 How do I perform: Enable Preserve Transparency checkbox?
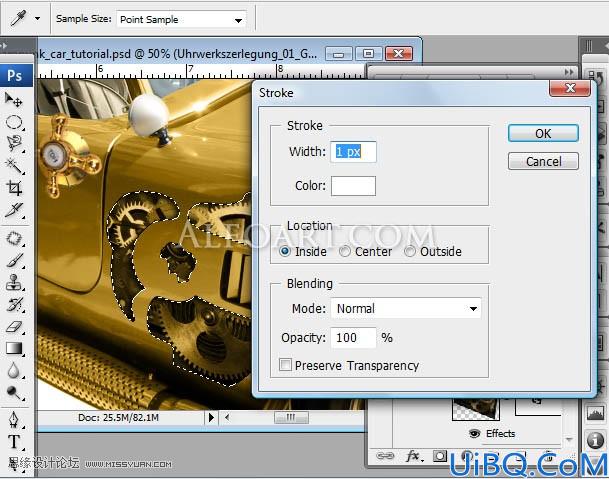click(285, 365)
